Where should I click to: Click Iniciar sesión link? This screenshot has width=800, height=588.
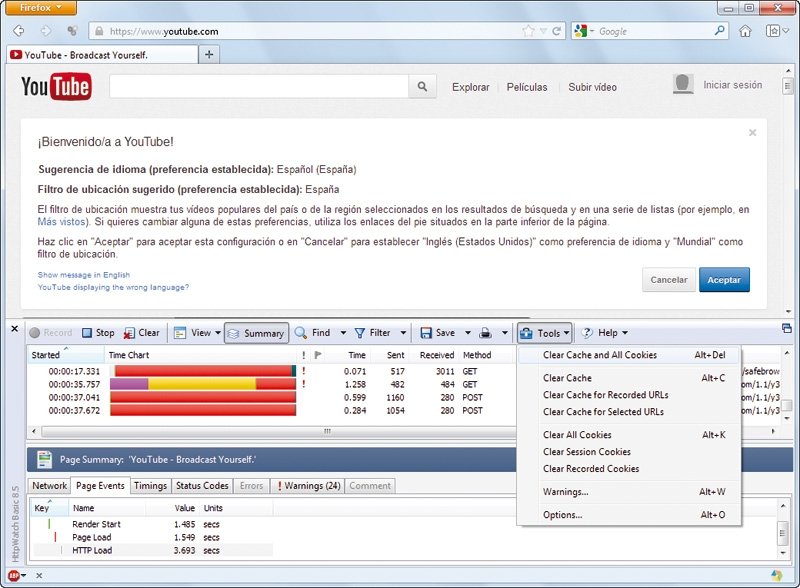point(733,85)
